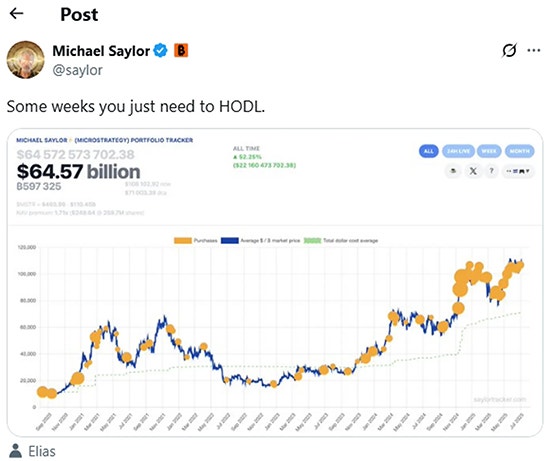Screen dimensions: 550x461
Task: Select the ALL time range tab
Action: 429,151
